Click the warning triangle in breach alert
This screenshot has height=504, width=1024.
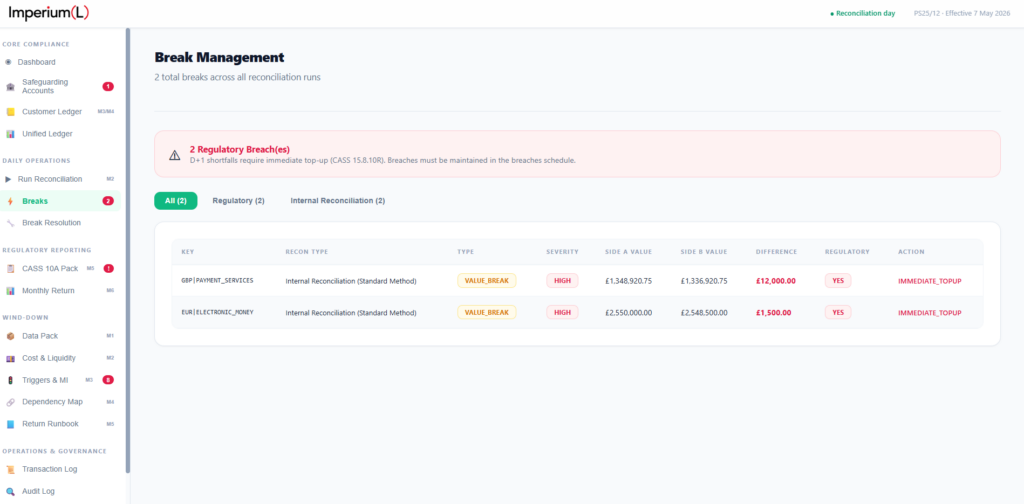point(174,155)
